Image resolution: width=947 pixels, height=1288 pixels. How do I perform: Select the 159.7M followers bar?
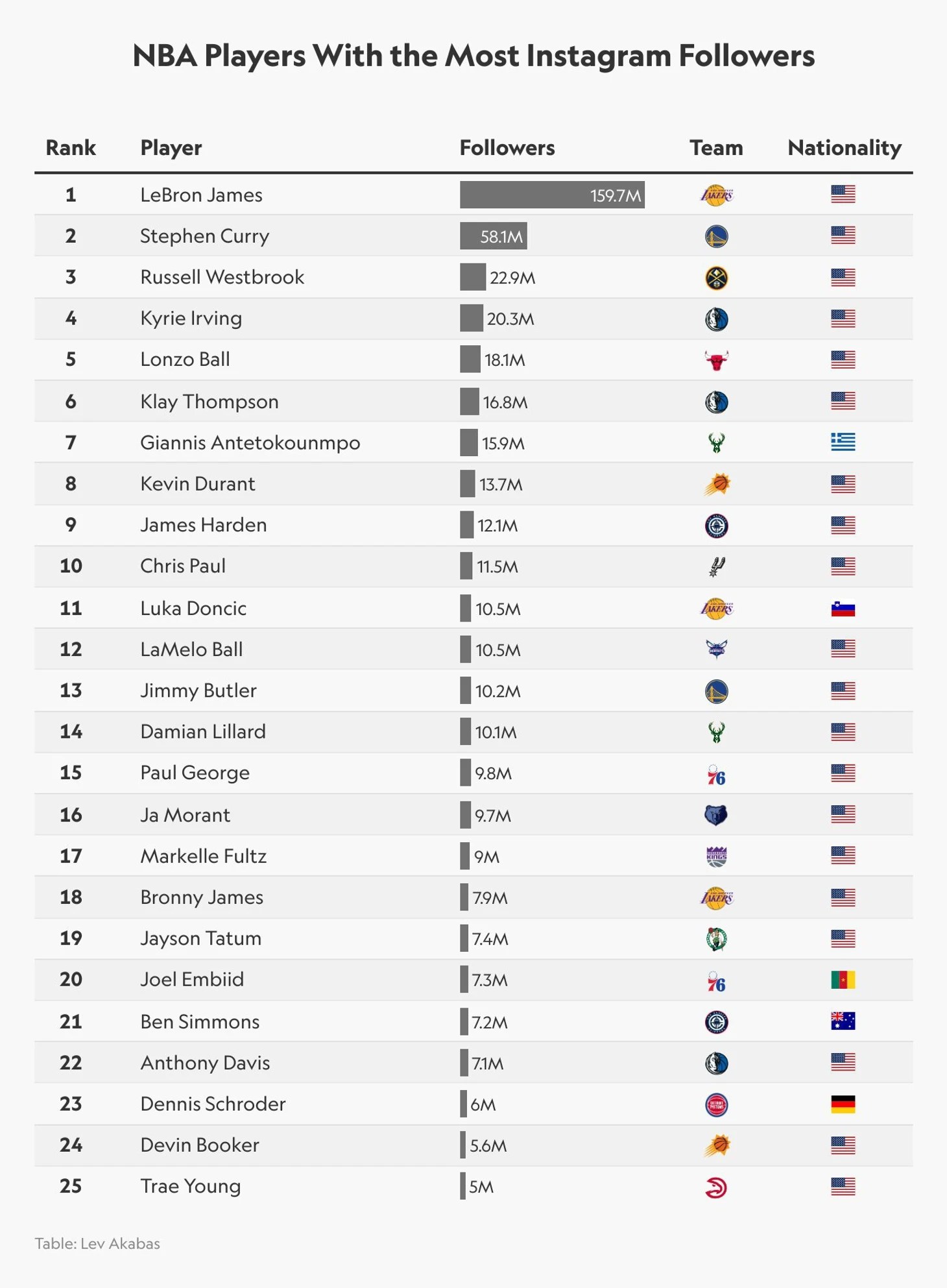coord(552,195)
